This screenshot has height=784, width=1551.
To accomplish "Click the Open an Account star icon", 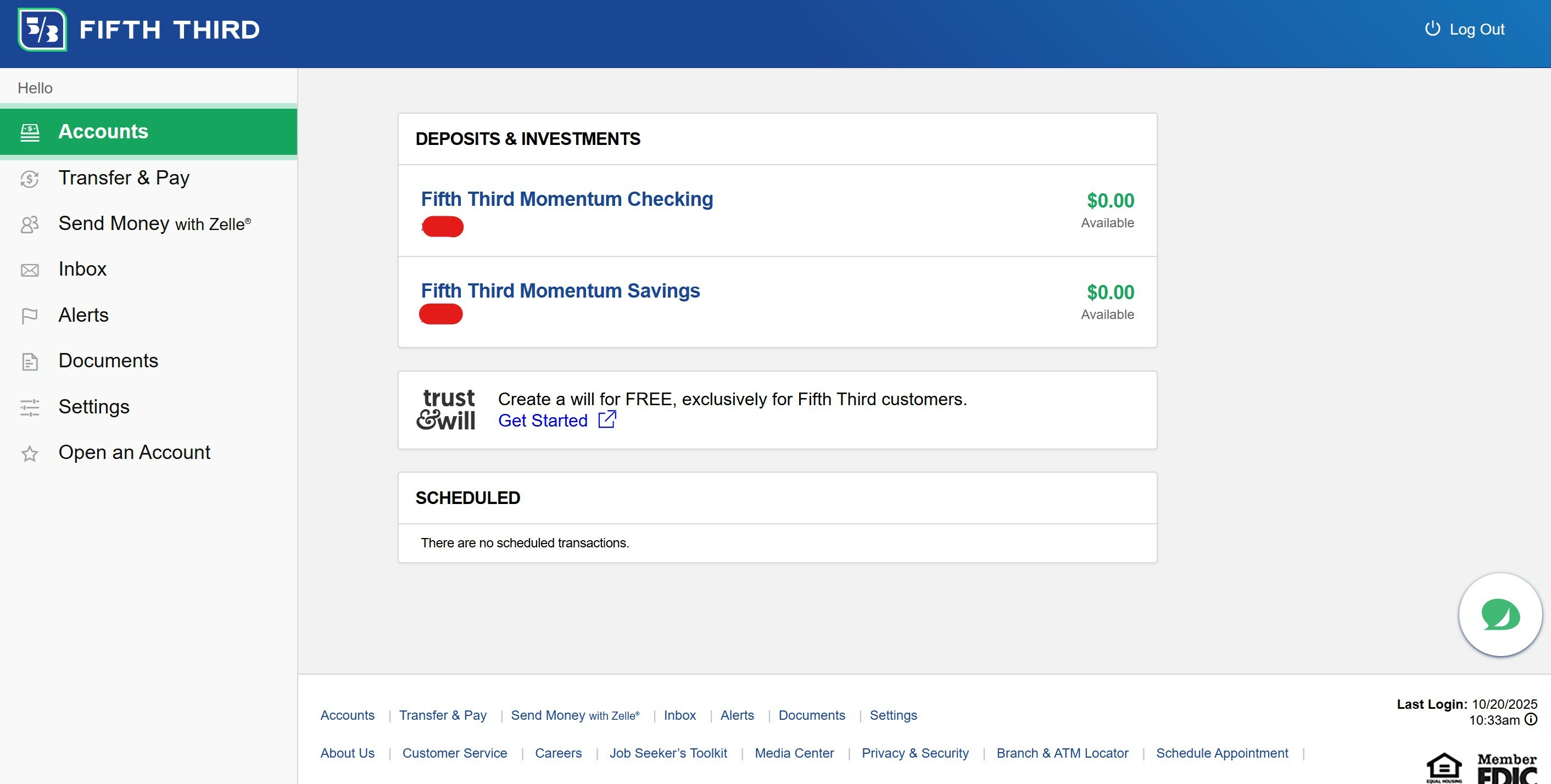I will click(30, 453).
